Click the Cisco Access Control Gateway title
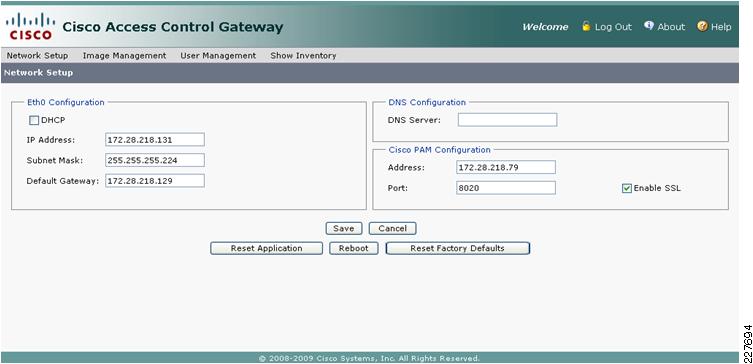 (173, 27)
